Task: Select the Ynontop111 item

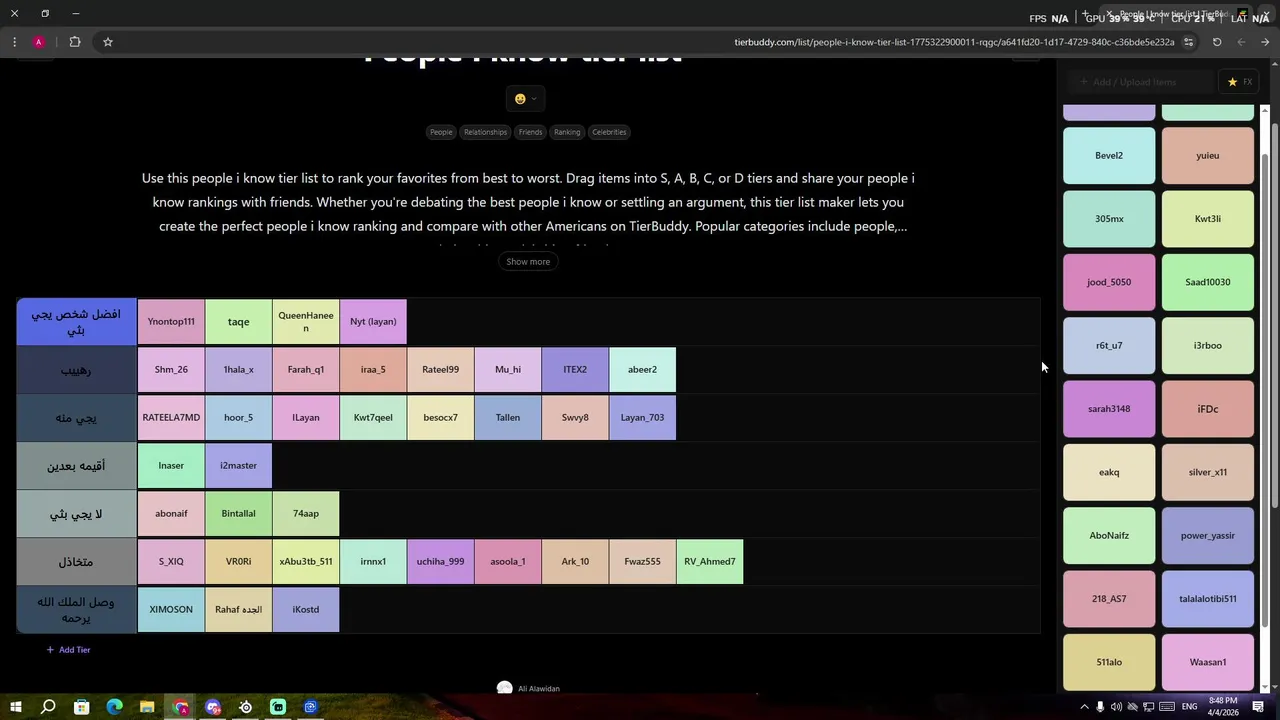Action: click(171, 322)
